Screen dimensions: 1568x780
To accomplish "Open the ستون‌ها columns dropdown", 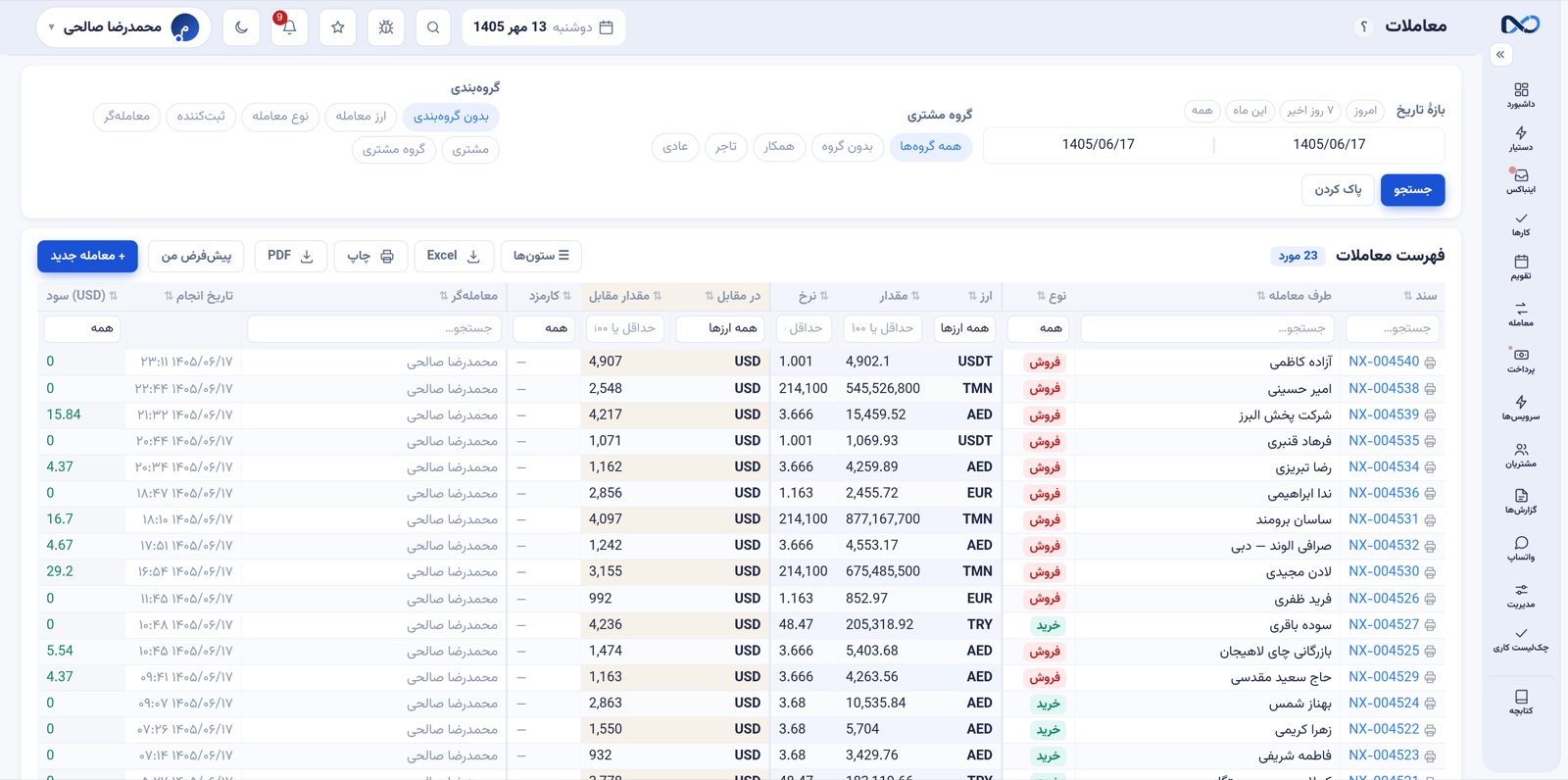I will [x=541, y=256].
